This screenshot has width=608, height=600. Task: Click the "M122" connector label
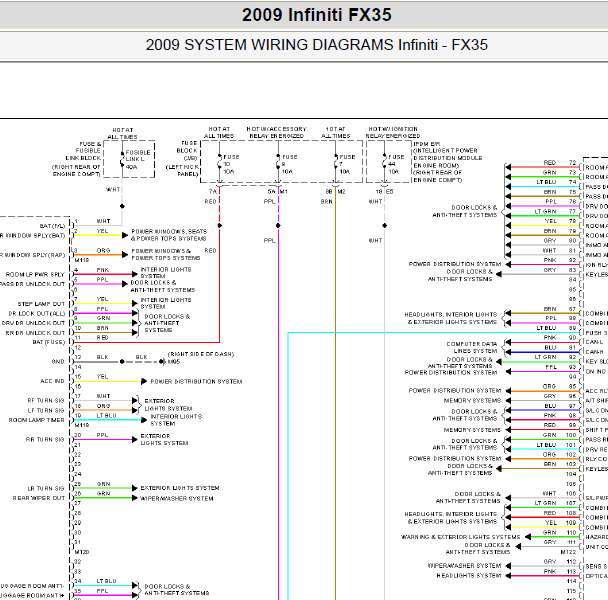[568, 552]
